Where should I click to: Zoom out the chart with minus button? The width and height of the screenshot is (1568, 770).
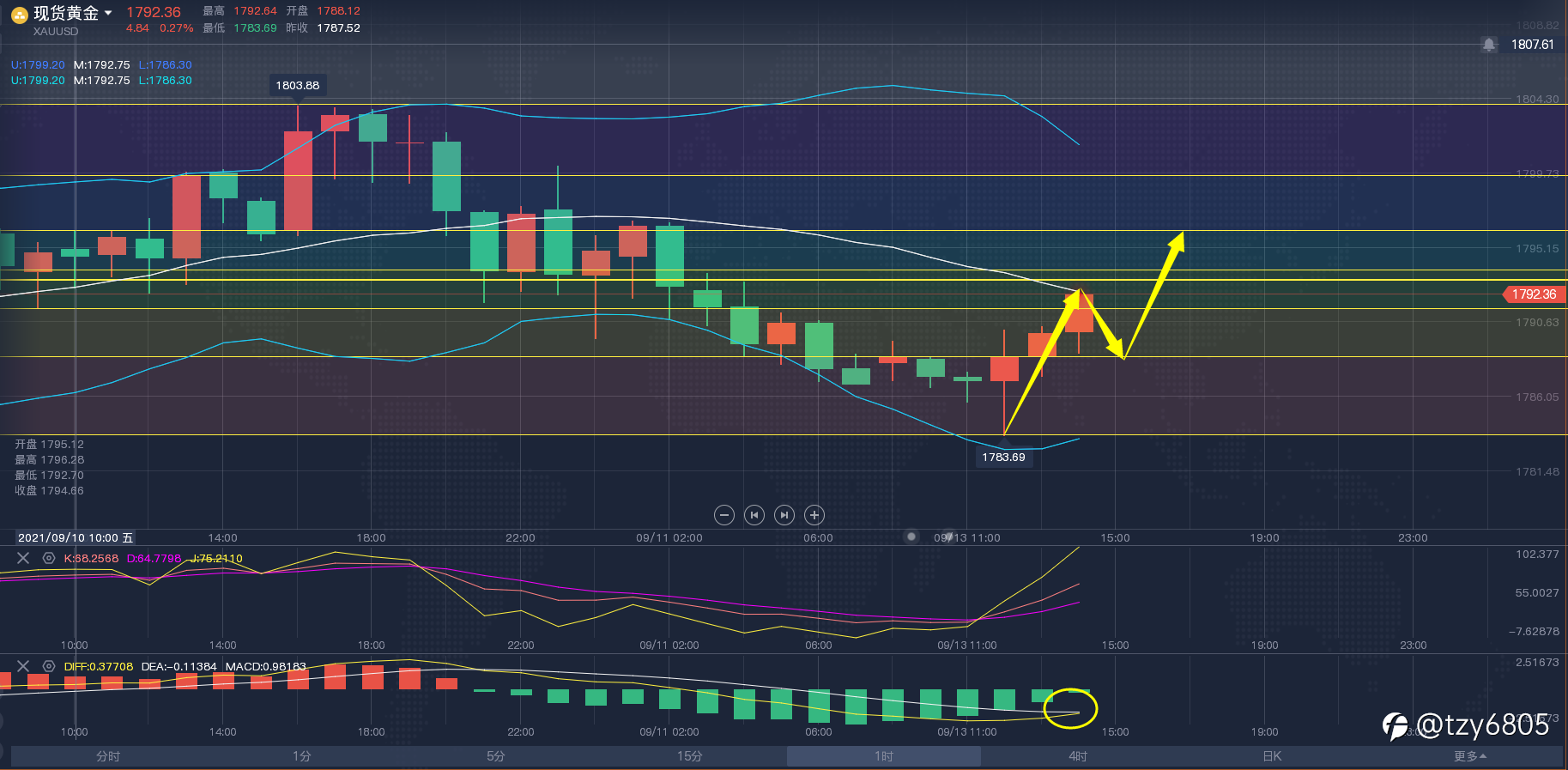pyautogui.click(x=724, y=515)
